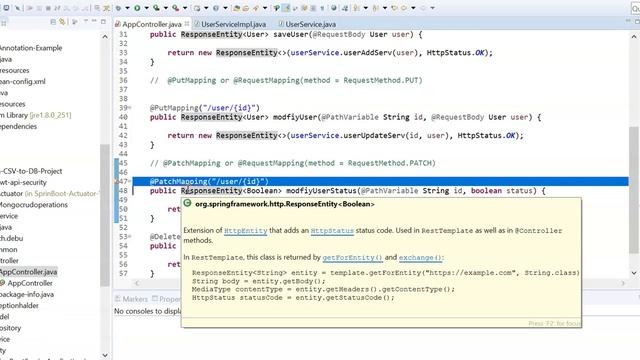
Task: Go to Next Annotation icon
Action: click(x=356, y=8)
